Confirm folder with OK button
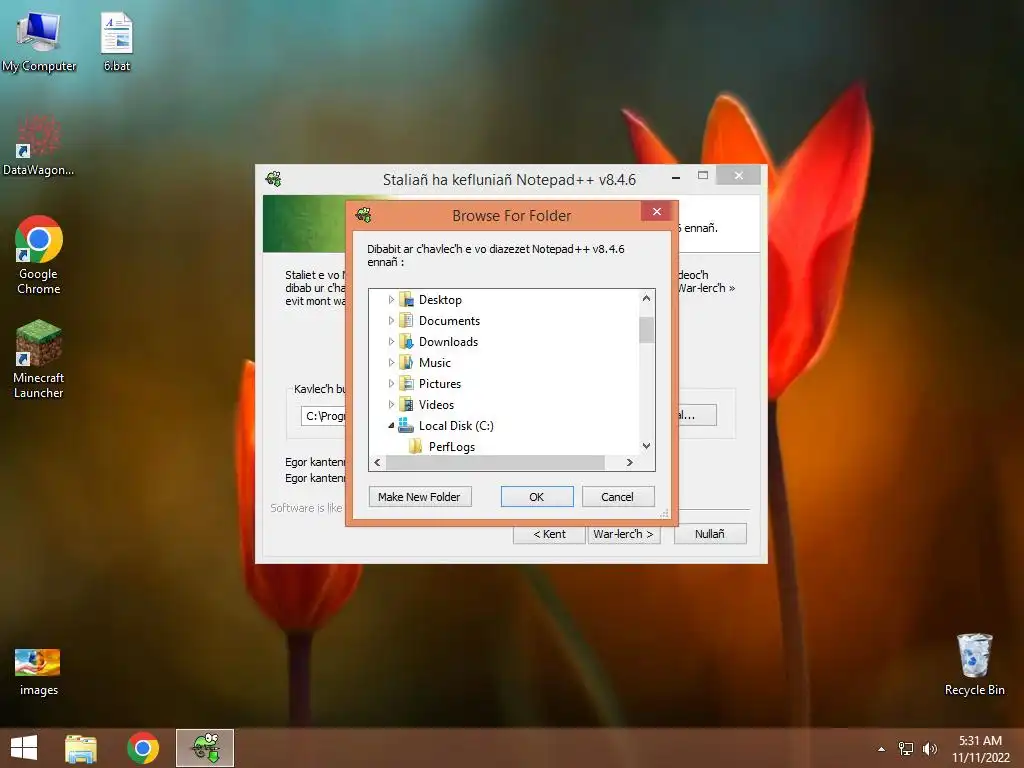 (x=537, y=496)
